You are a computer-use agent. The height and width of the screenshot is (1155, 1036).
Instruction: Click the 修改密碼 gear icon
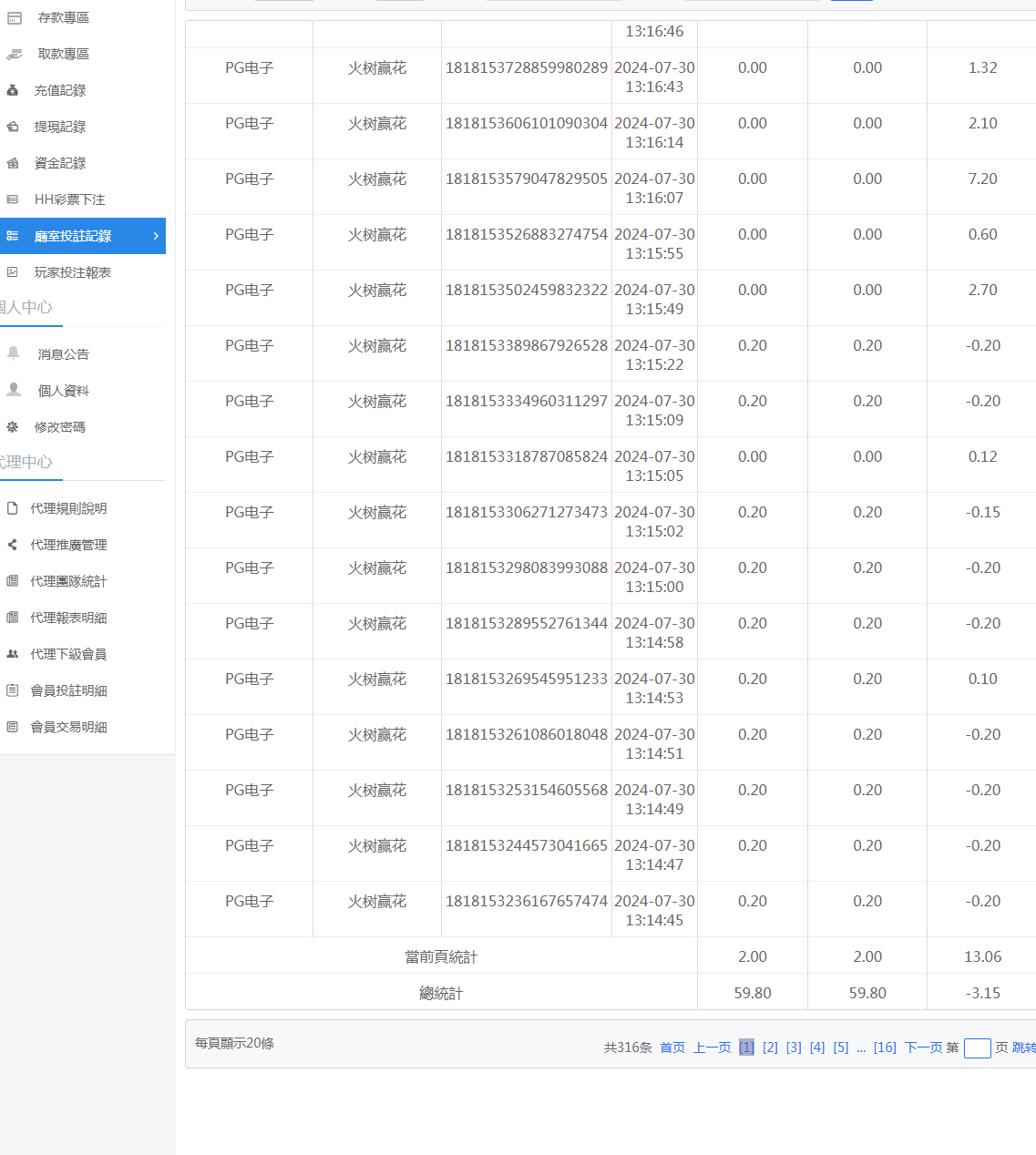(x=13, y=426)
